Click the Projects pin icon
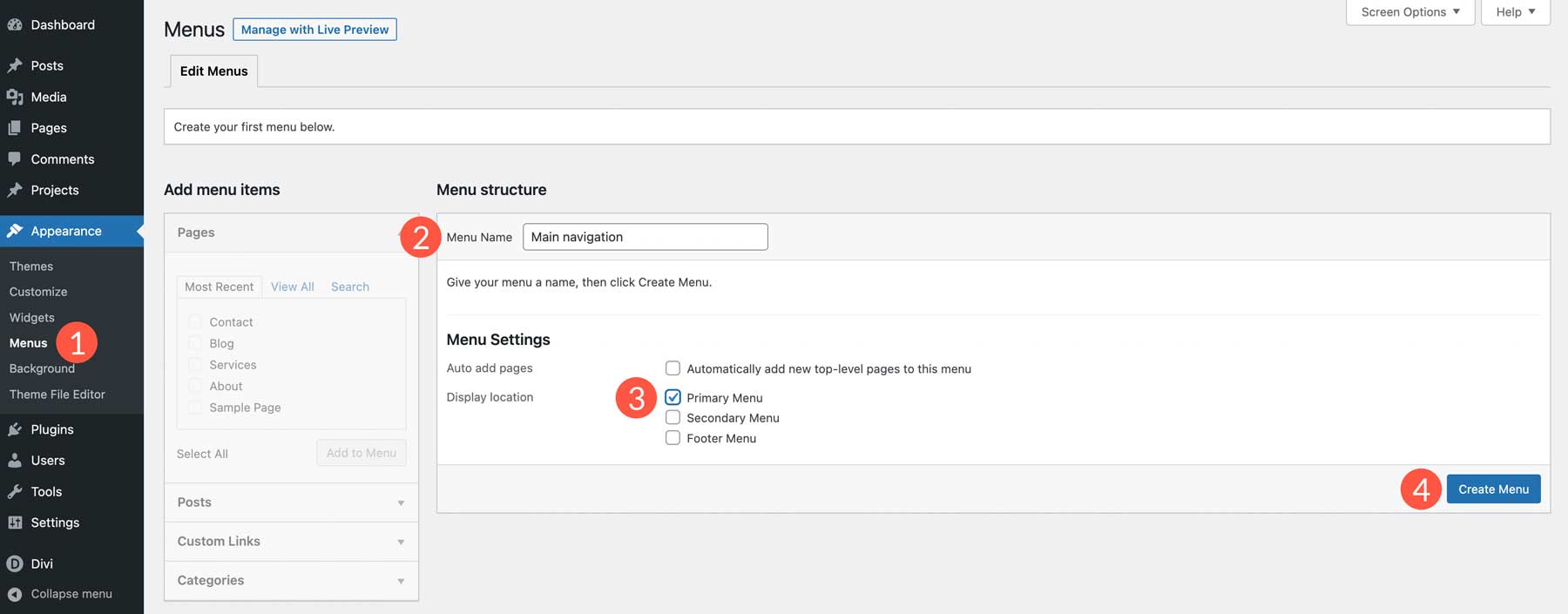 coord(15,190)
